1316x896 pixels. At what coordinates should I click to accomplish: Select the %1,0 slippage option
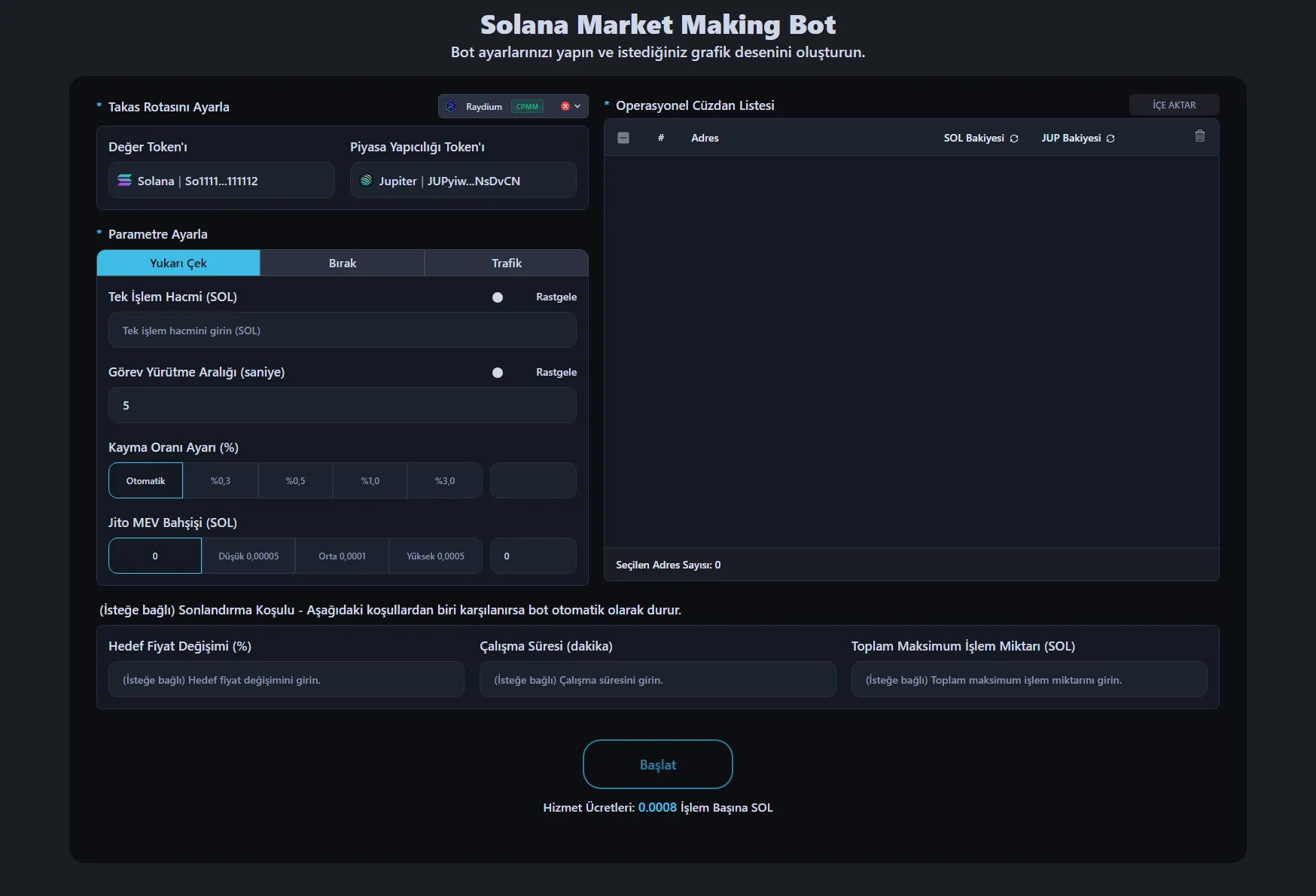pos(370,480)
